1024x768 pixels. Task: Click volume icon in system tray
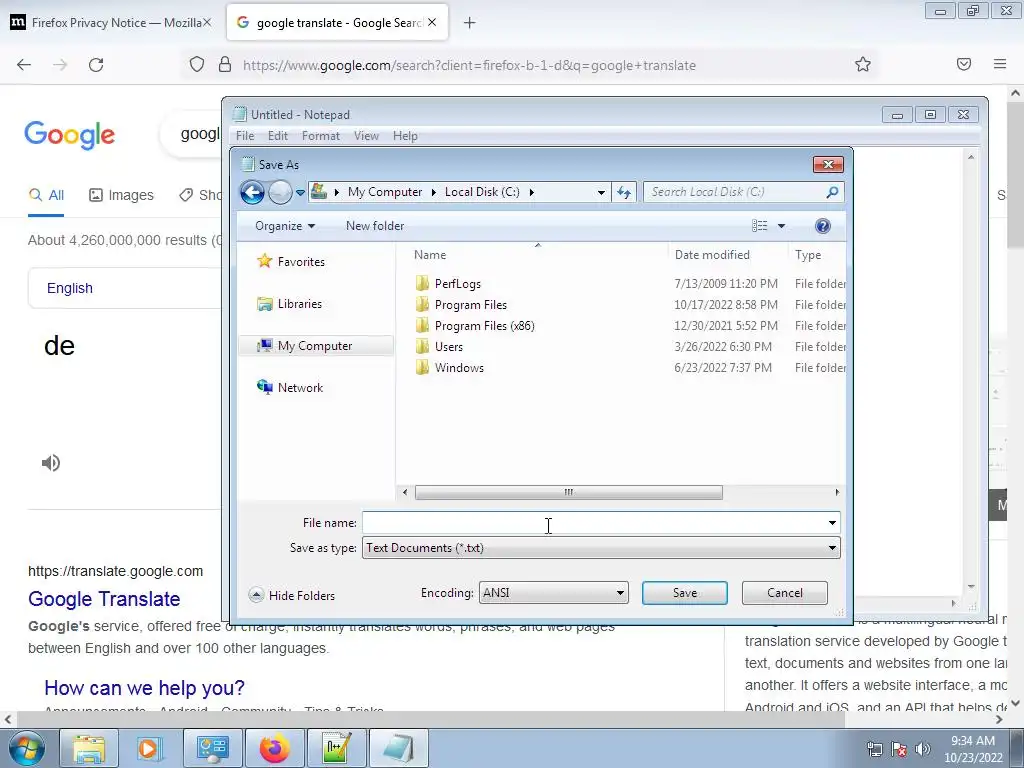tap(923, 749)
